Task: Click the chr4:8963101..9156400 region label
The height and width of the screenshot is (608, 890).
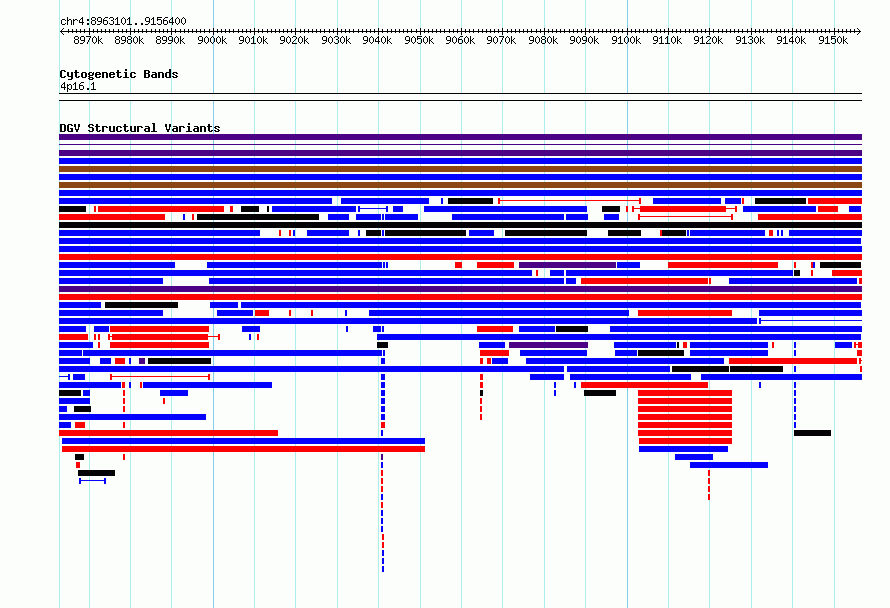Action: click(123, 21)
